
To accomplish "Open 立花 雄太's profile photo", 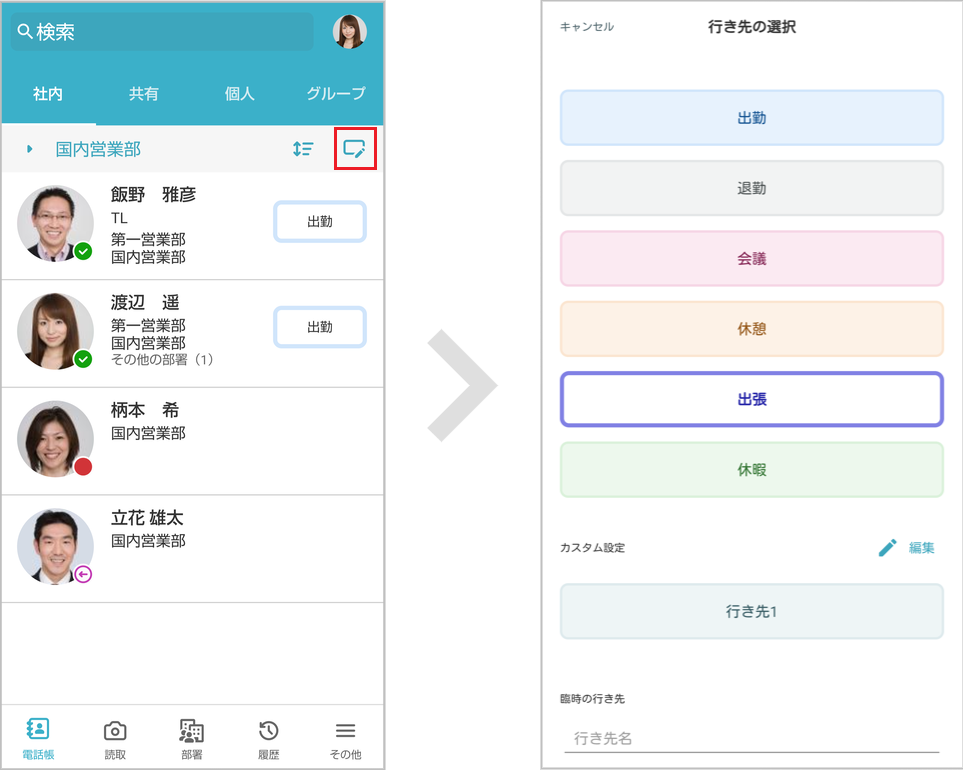I will click(x=55, y=546).
